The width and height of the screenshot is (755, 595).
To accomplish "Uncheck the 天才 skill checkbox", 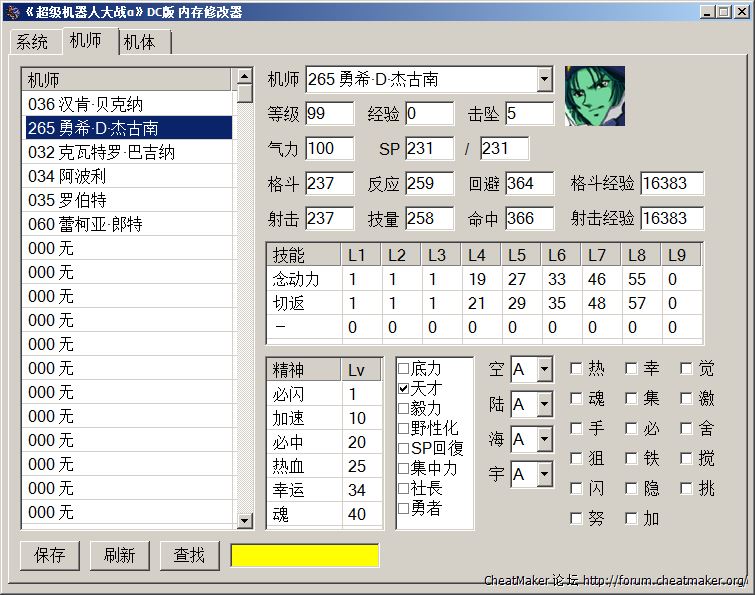I will 404,388.
